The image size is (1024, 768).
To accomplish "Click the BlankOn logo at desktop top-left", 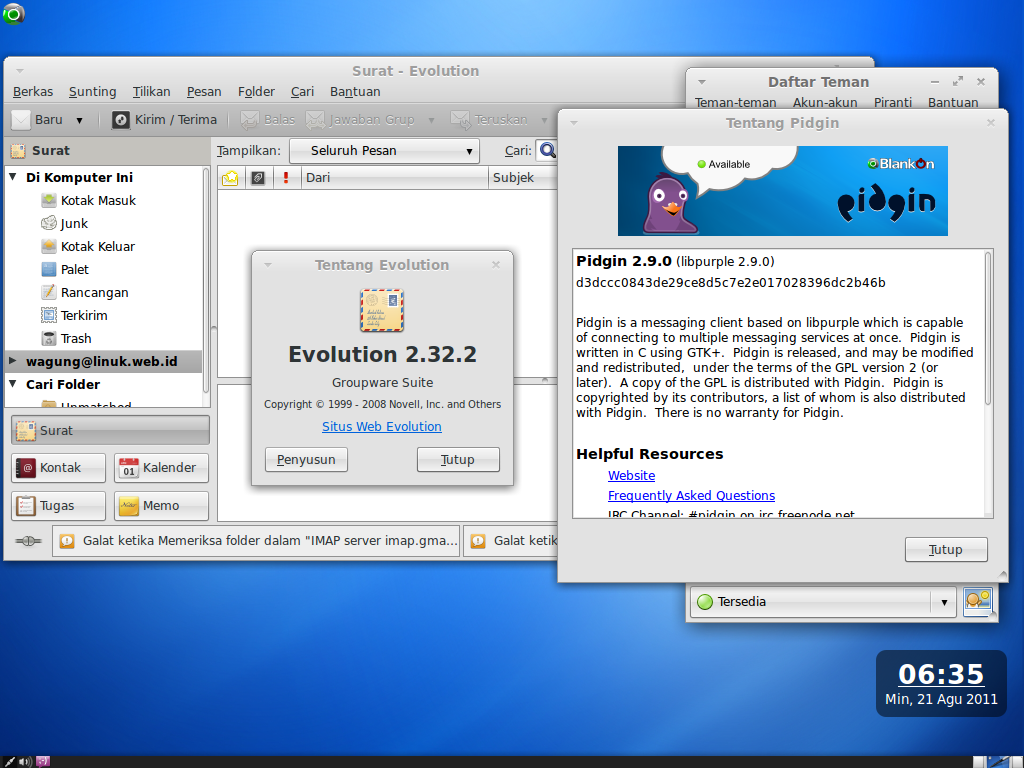I will tap(14, 14).
